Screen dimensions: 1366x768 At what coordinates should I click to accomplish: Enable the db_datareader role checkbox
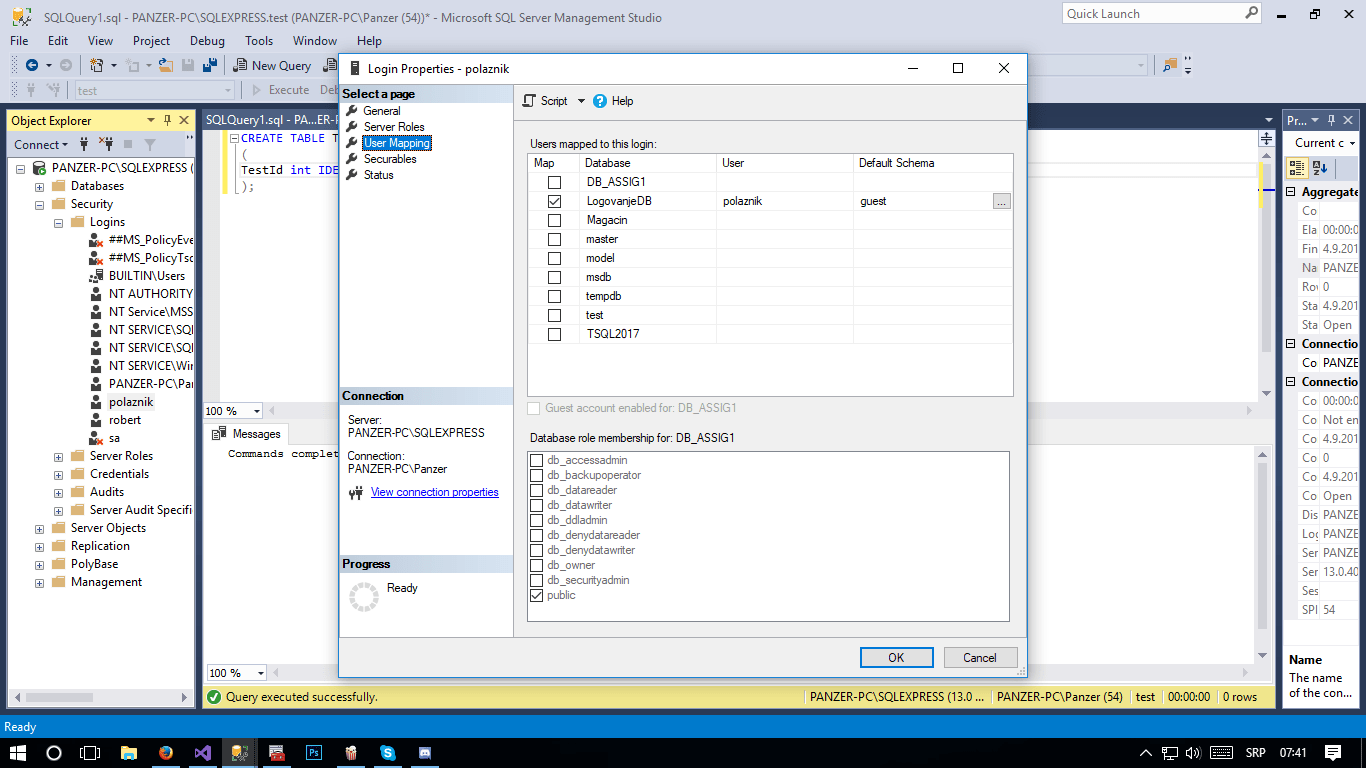pos(537,490)
